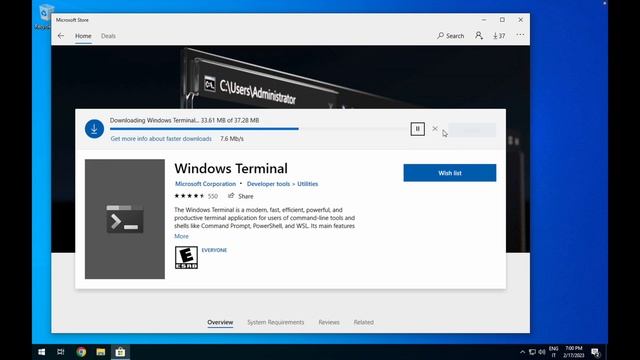The height and width of the screenshot is (360, 640).
Task: Expand the description with More
Action: point(181,236)
